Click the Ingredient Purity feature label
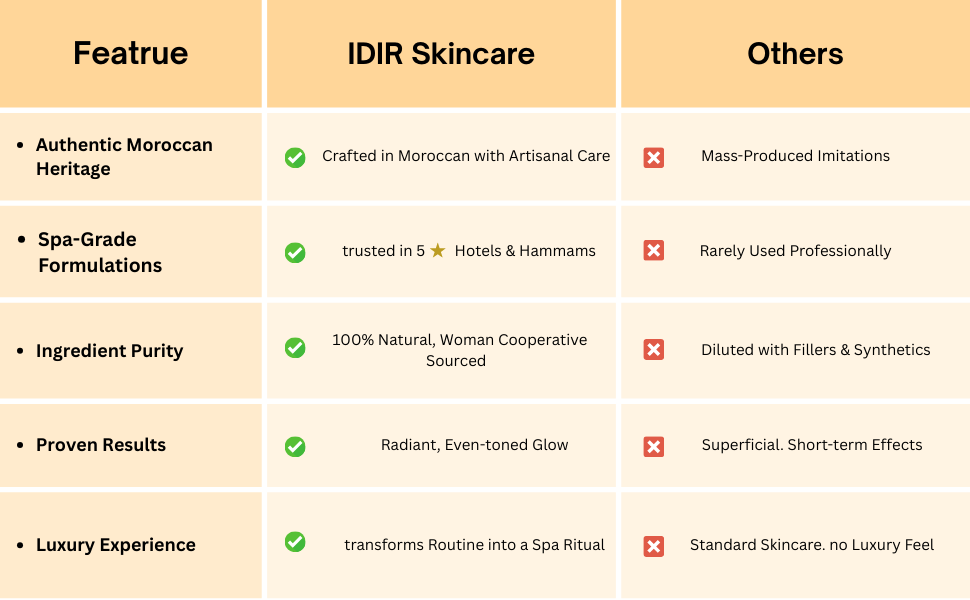This screenshot has height=600, width=970. (x=109, y=351)
